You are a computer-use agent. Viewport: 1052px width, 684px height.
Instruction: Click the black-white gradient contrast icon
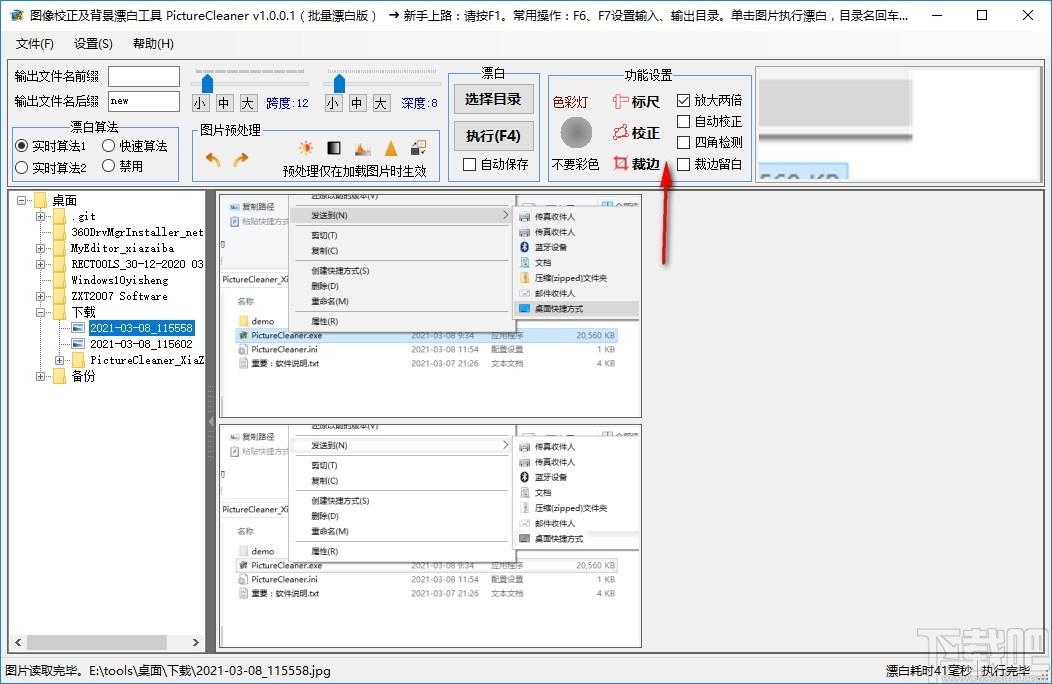[333, 148]
